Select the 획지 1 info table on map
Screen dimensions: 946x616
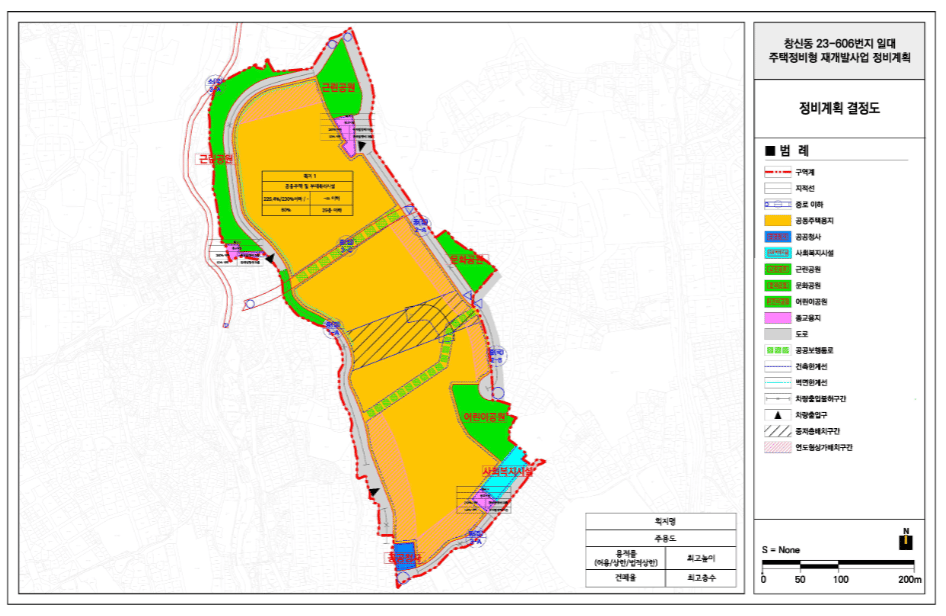click(x=307, y=193)
